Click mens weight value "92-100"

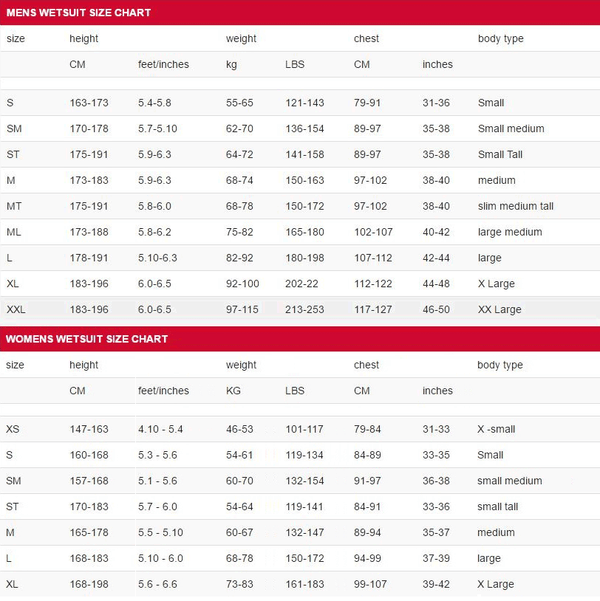[x=242, y=284]
